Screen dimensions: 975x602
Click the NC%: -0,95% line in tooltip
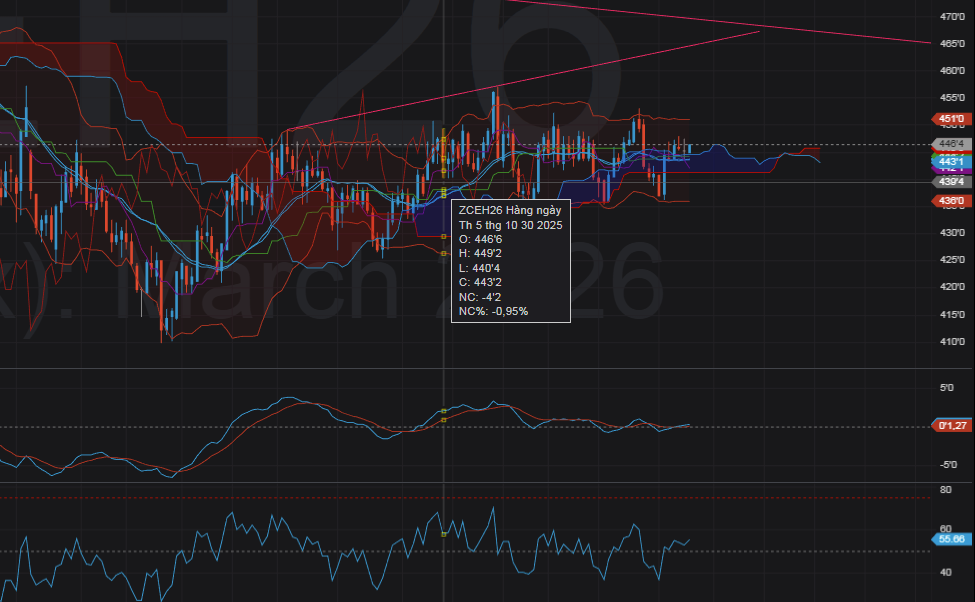(x=493, y=311)
